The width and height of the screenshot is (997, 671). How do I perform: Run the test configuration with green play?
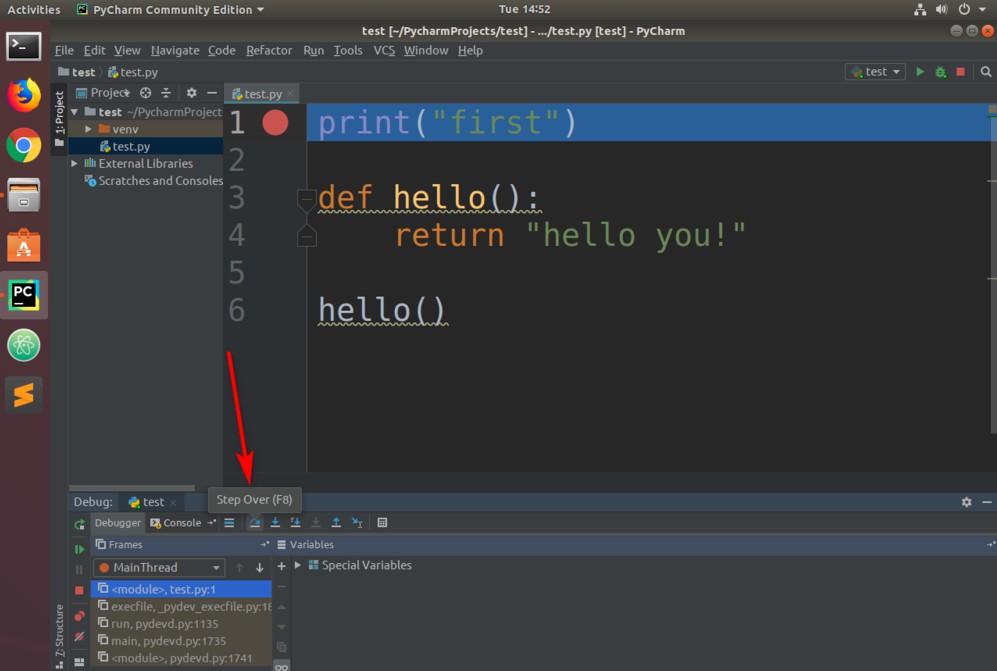coord(919,72)
